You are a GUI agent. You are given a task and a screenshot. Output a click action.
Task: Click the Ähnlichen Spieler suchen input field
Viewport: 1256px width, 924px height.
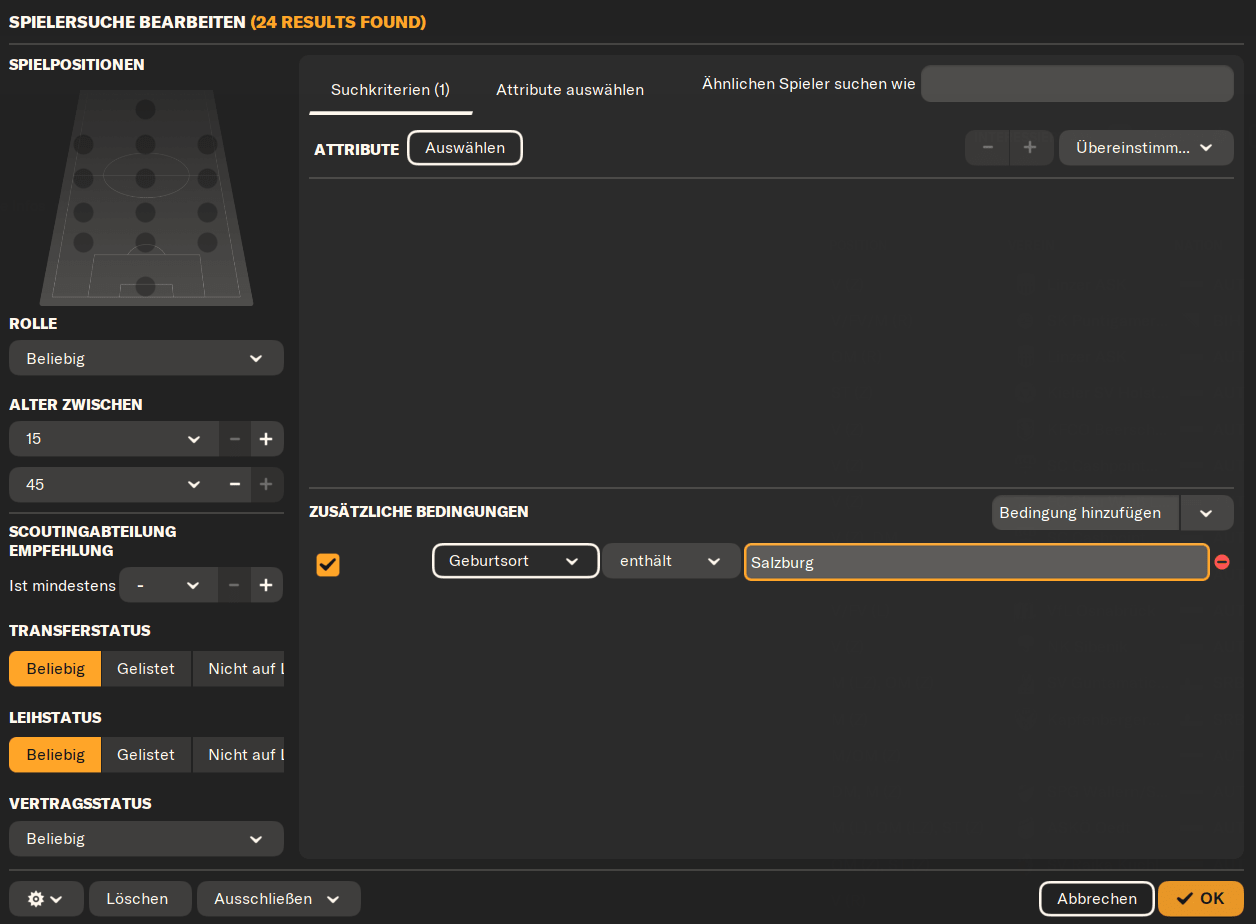coord(1077,84)
